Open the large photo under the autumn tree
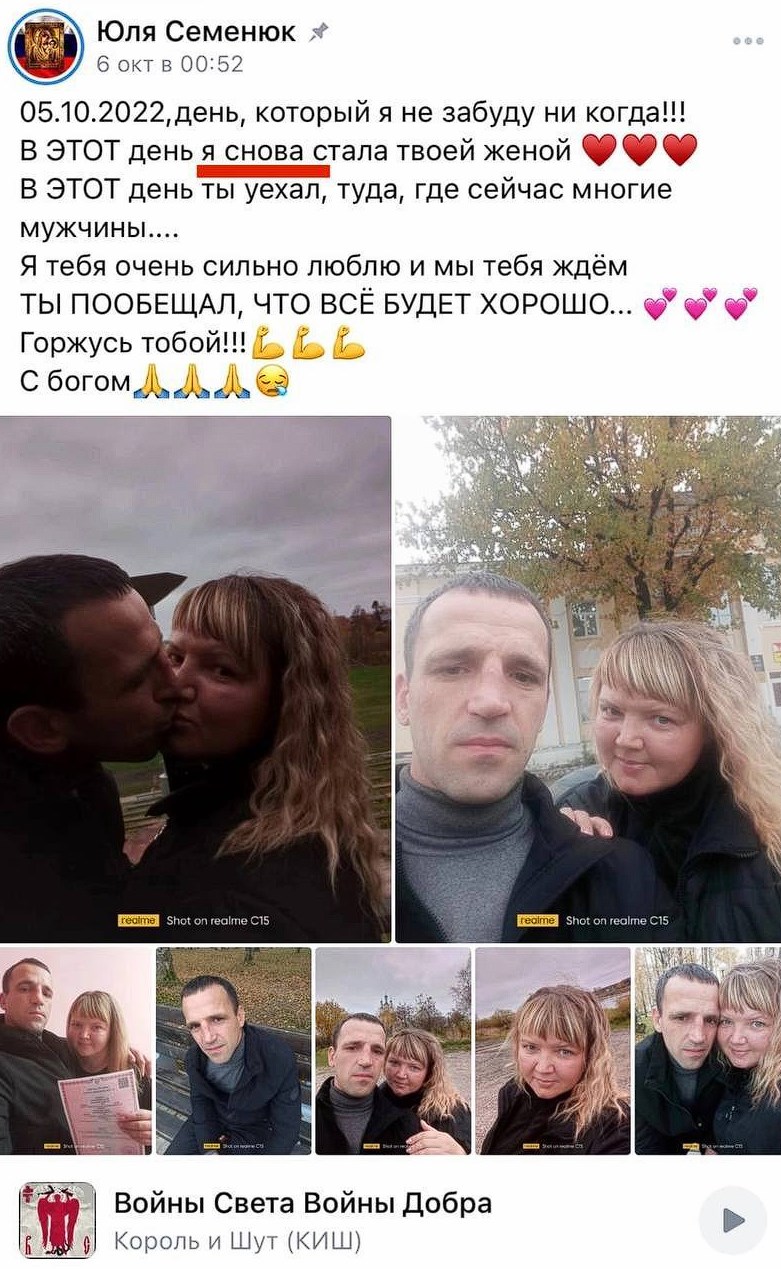This screenshot has width=781, height=1269. coord(588,679)
